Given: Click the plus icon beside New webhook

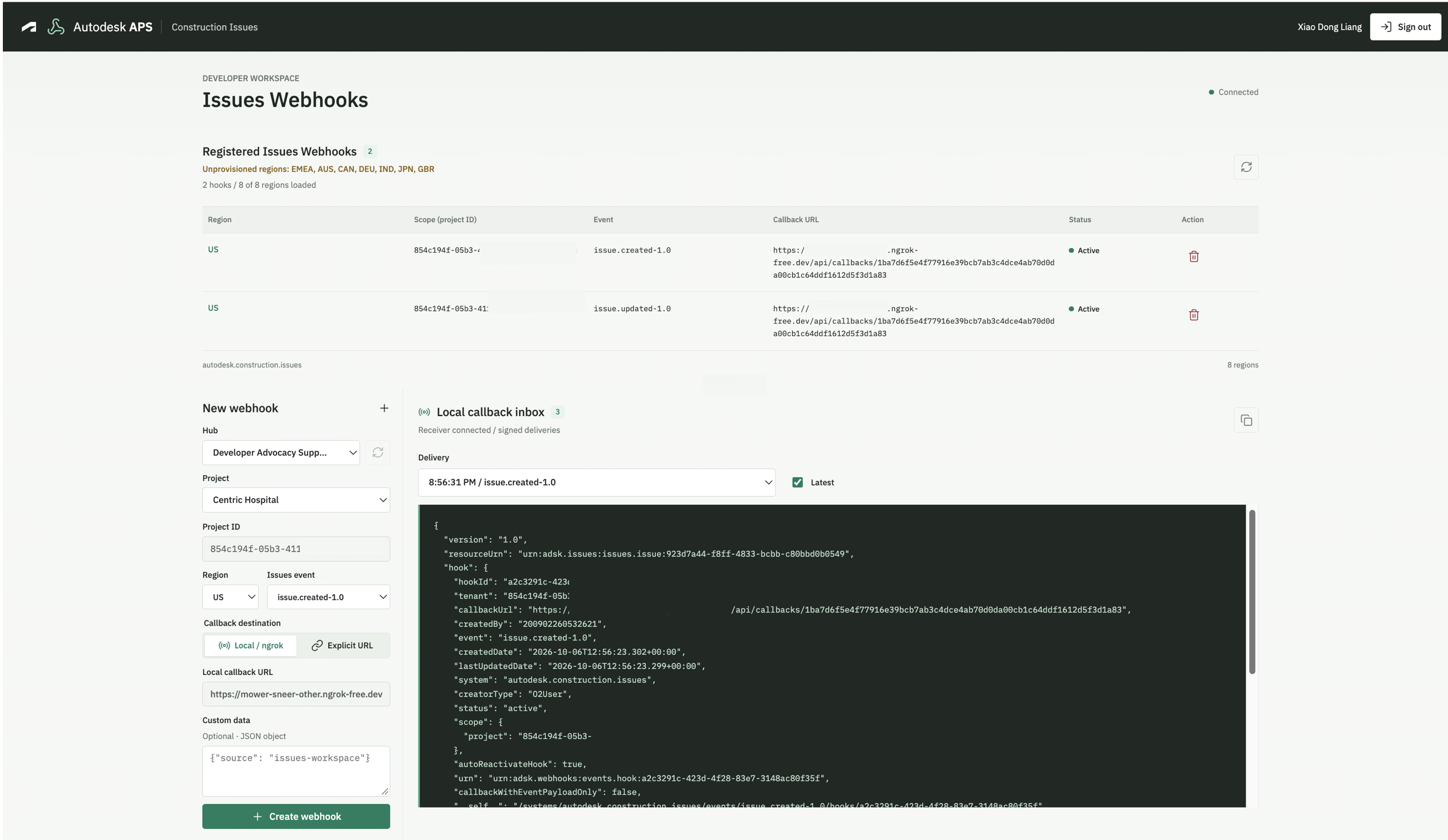Looking at the screenshot, I should 384,408.
